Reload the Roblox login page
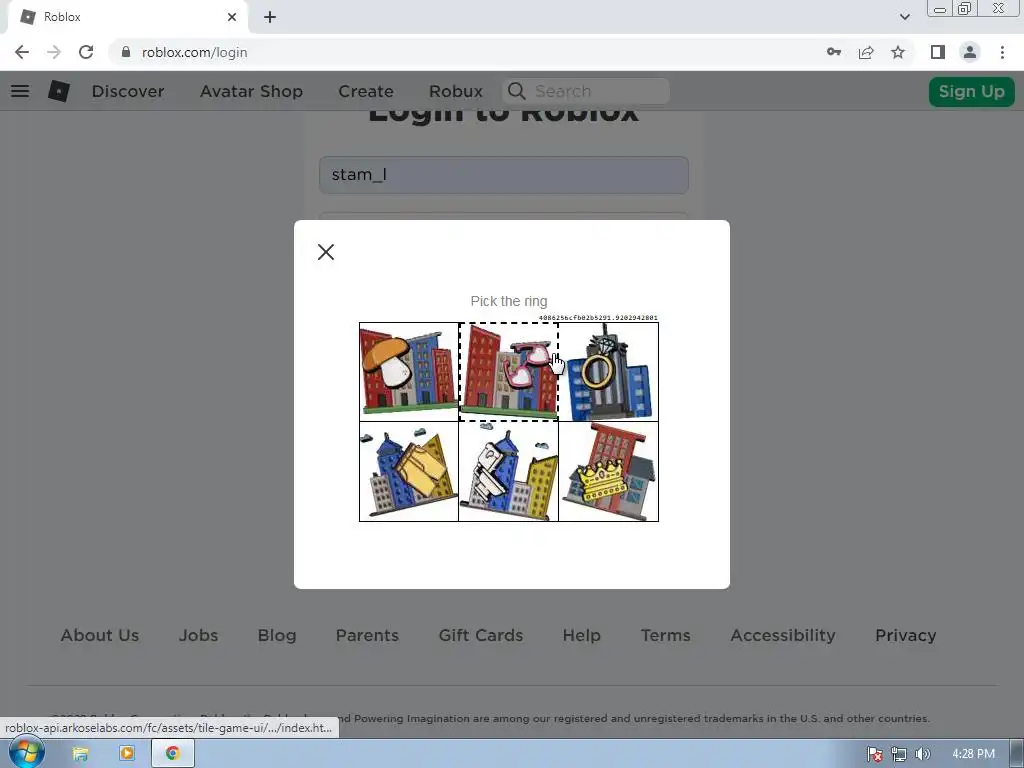This screenshot has width=1024, height=768. pyautogui.click(x=86, y=52)
